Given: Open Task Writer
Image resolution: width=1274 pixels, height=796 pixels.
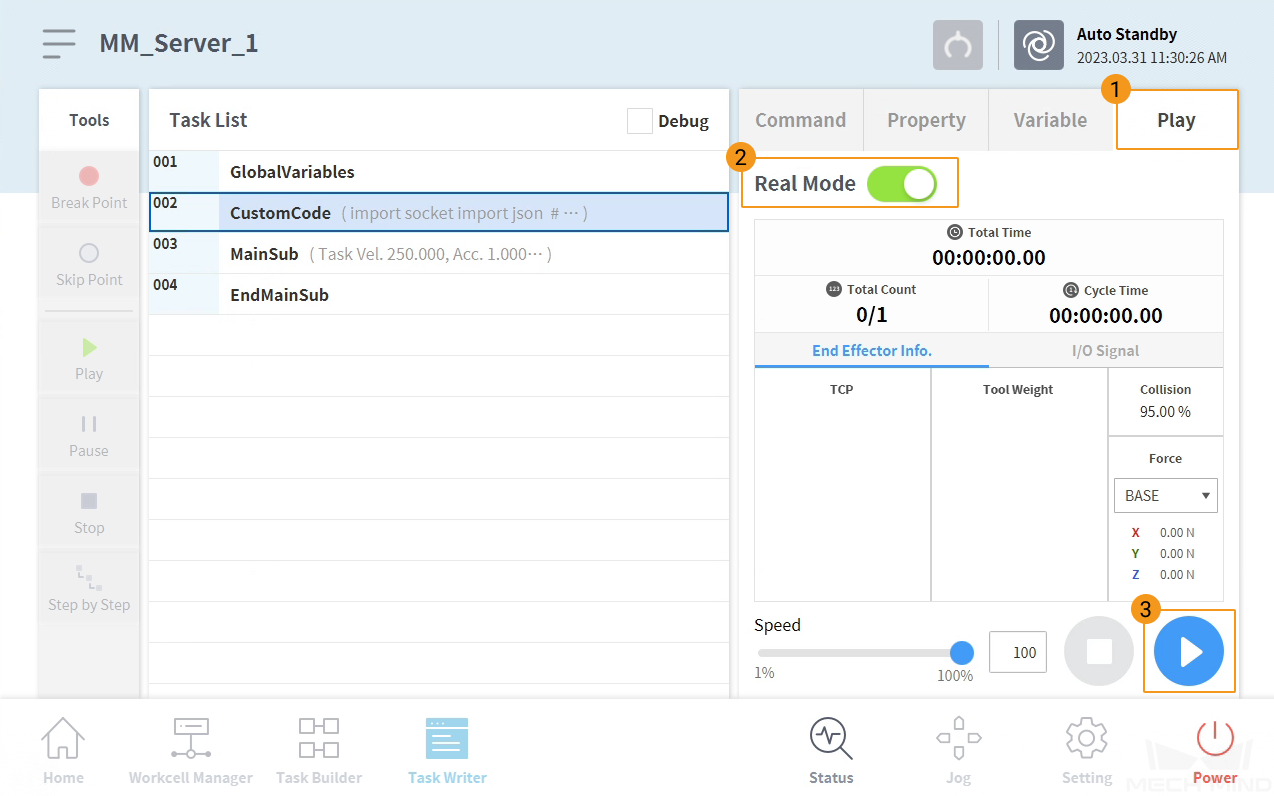Looking at the screenshot, I should 447,751.
